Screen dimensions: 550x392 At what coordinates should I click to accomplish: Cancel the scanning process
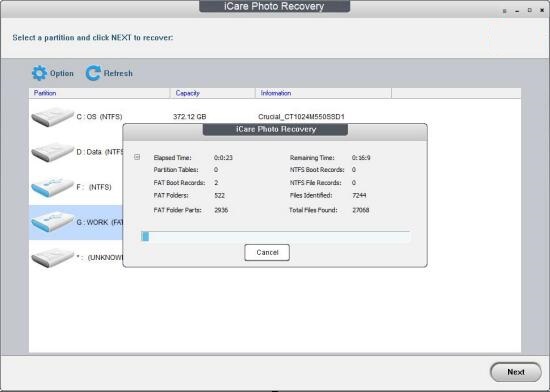[267, 252]
